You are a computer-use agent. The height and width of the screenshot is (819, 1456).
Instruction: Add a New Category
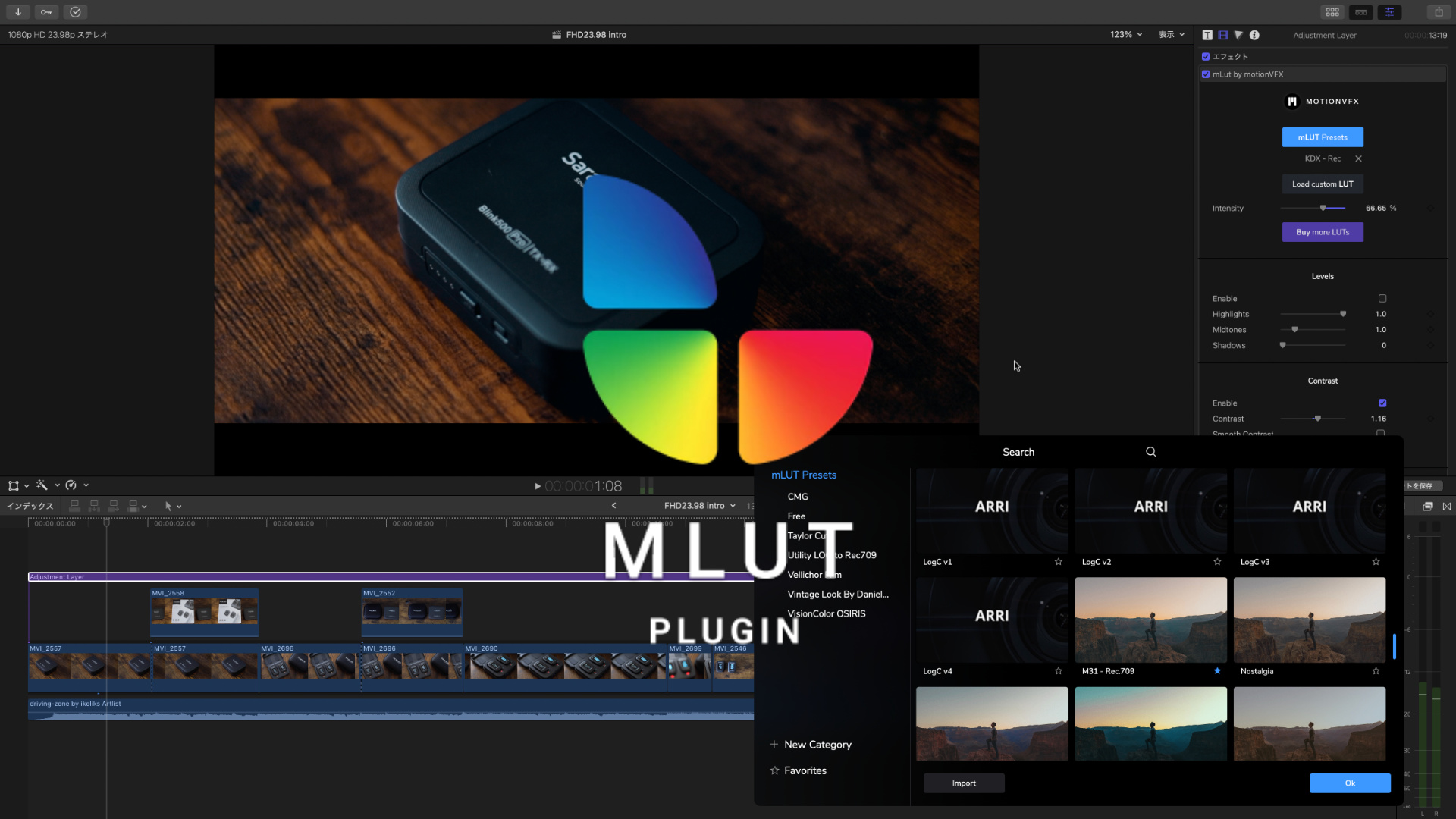point(811,745)
